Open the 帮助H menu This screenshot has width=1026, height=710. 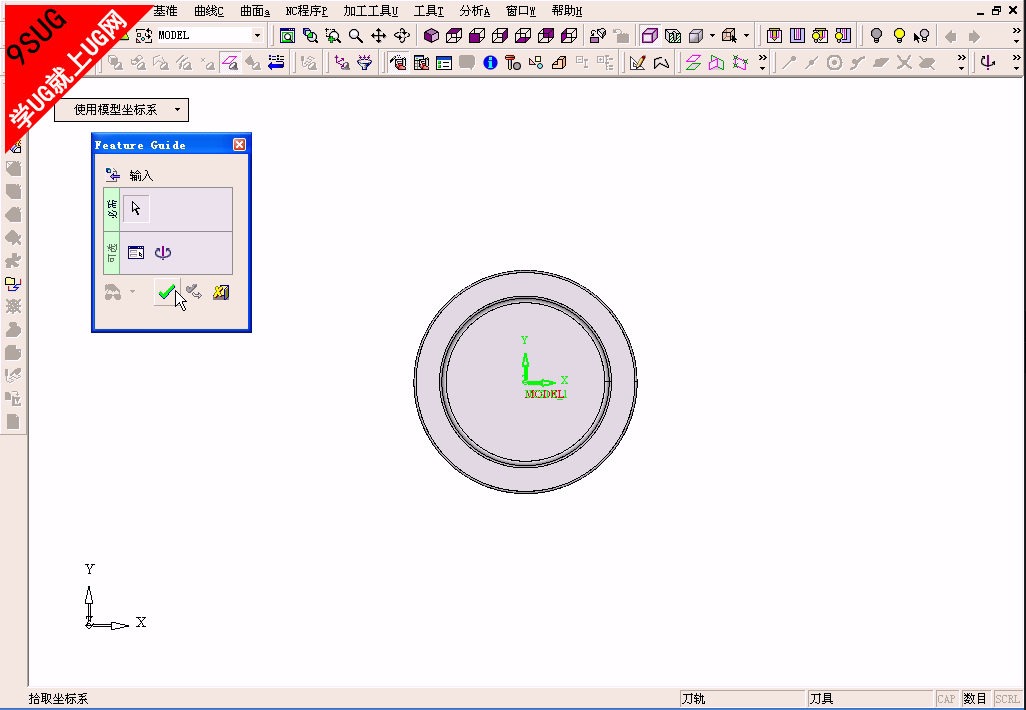[x=567, y=11]
